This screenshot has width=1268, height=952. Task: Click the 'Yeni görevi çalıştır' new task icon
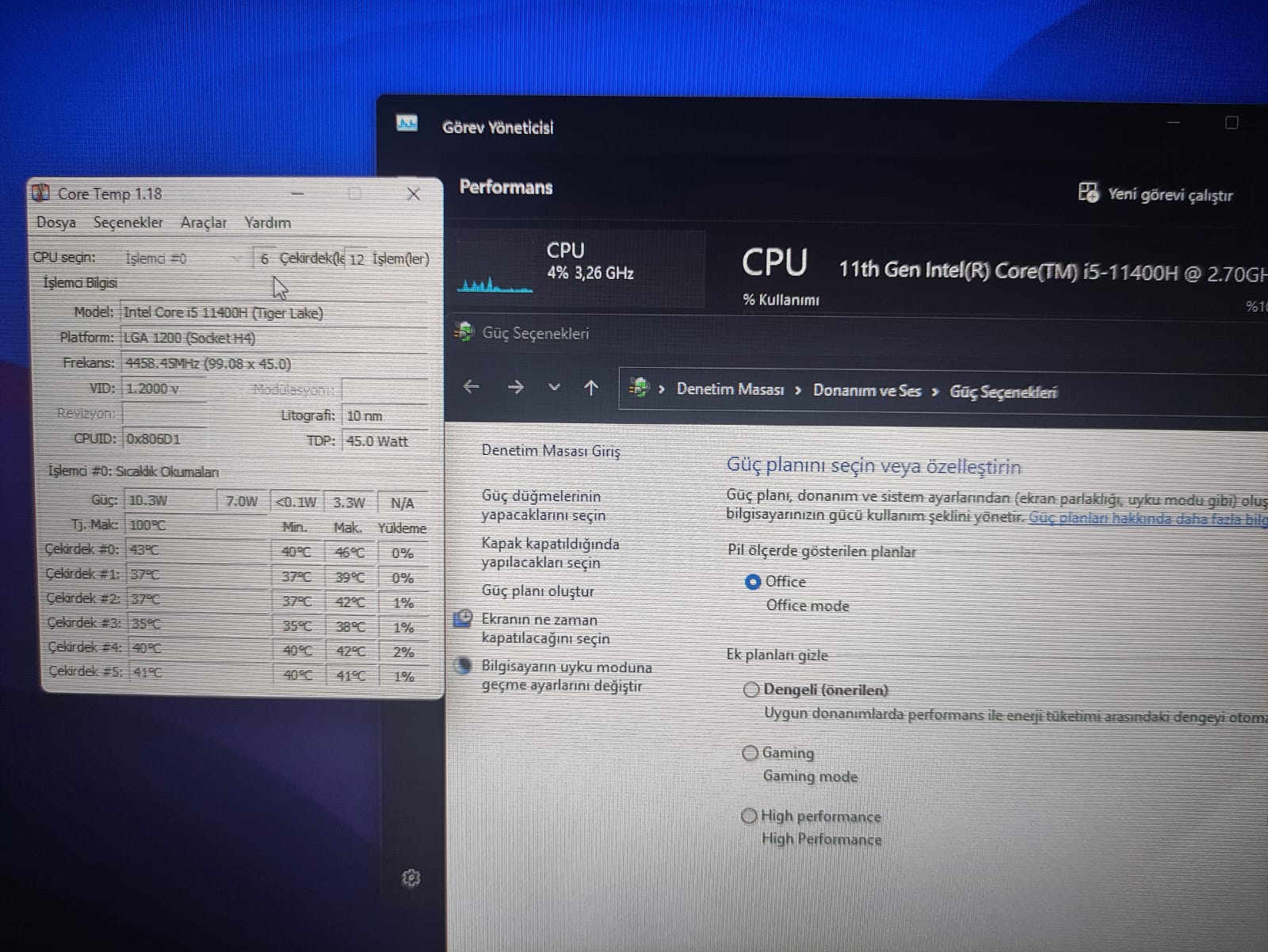tap(1088, 192)
